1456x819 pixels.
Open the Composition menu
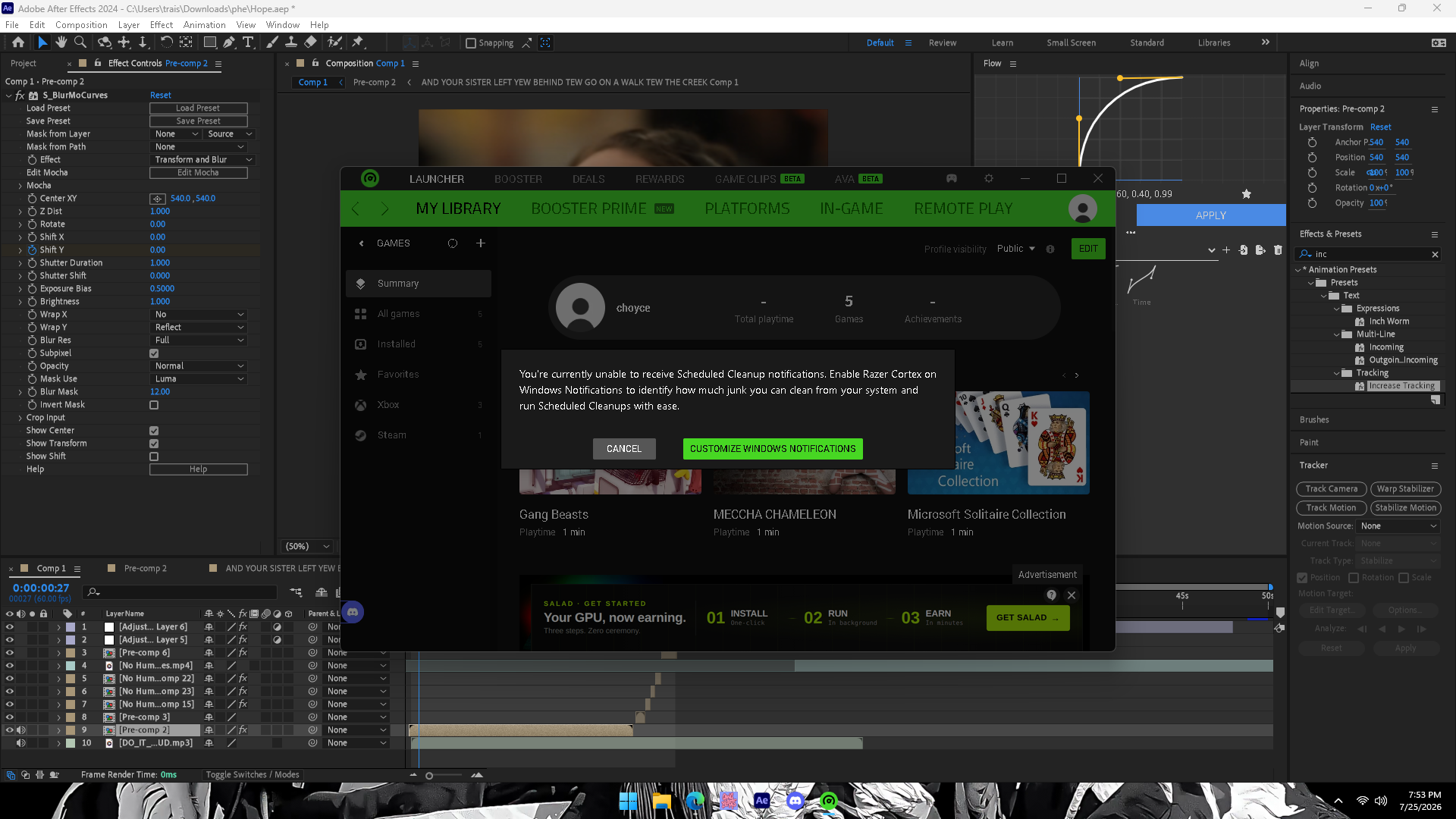[81, 25]
